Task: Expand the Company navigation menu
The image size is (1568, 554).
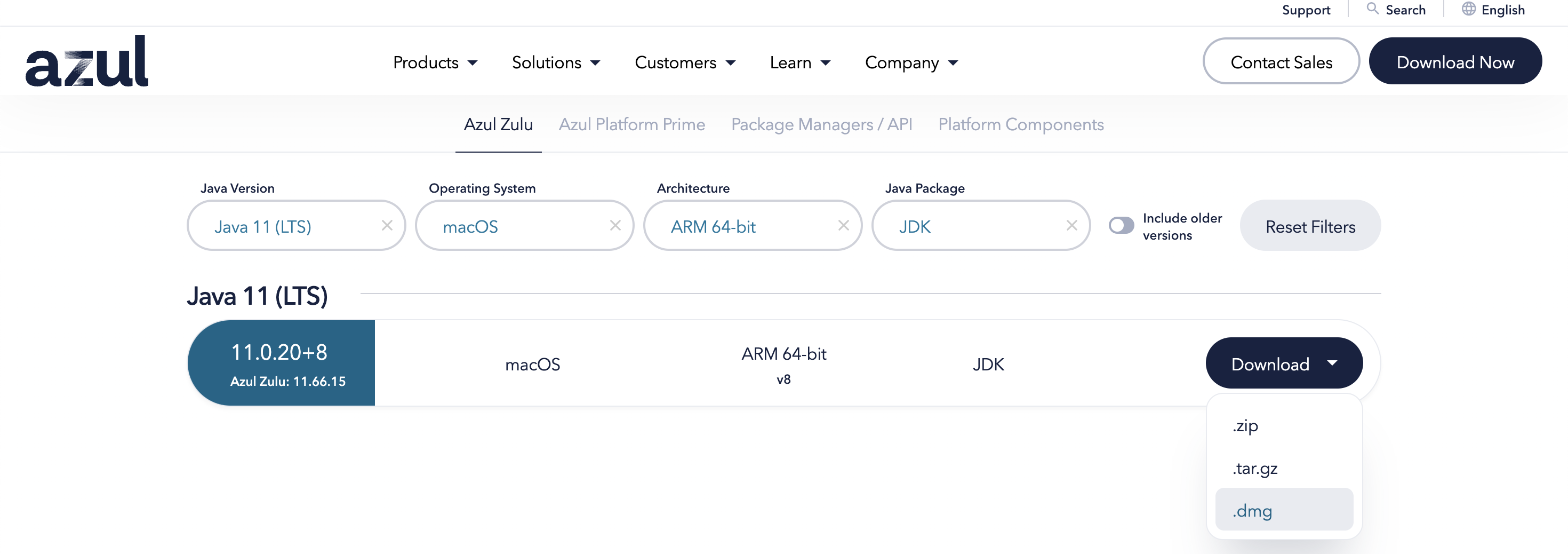Action: 911,62
